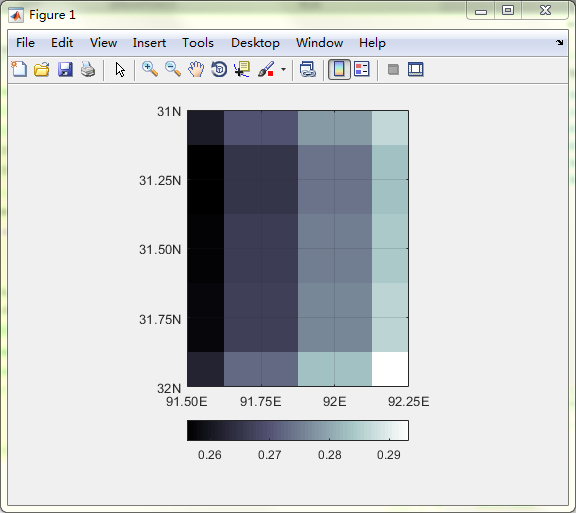Image resolution: width=576 pixels, height=513 pixels.
Task: Click the white cell in the heatmap
Action: pos(390,369)
